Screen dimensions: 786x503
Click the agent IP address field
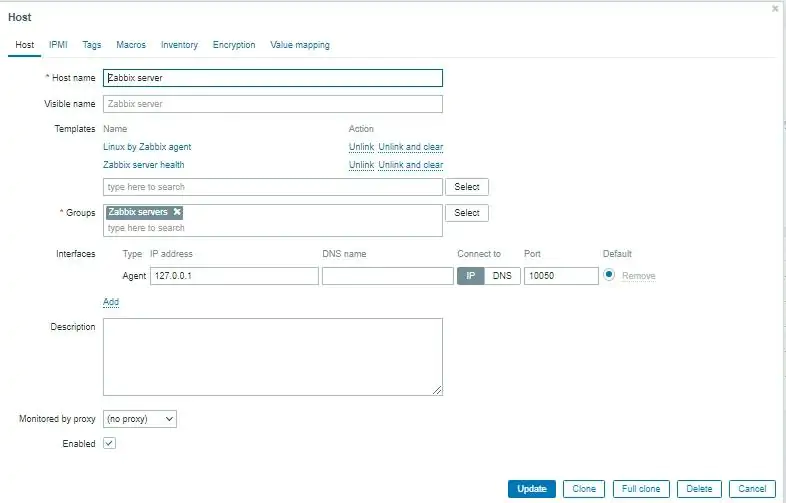point(234,276)
